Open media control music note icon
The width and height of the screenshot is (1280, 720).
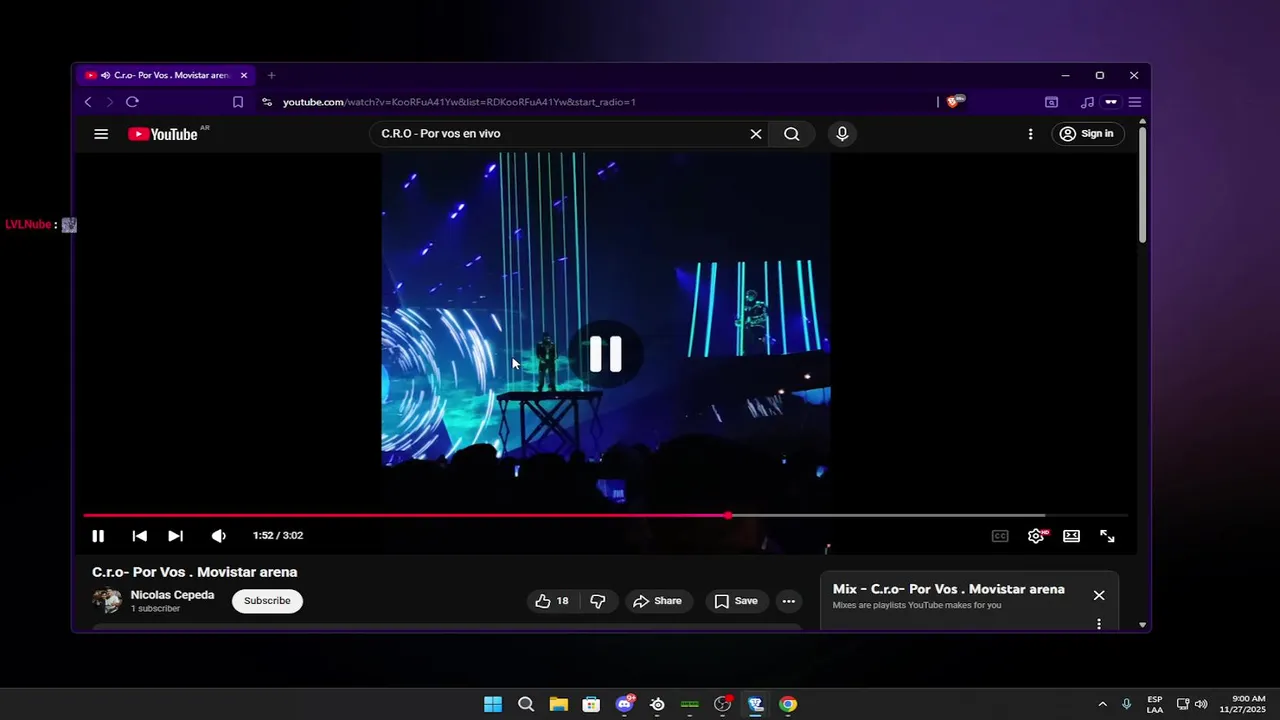tap(1087, 102)
